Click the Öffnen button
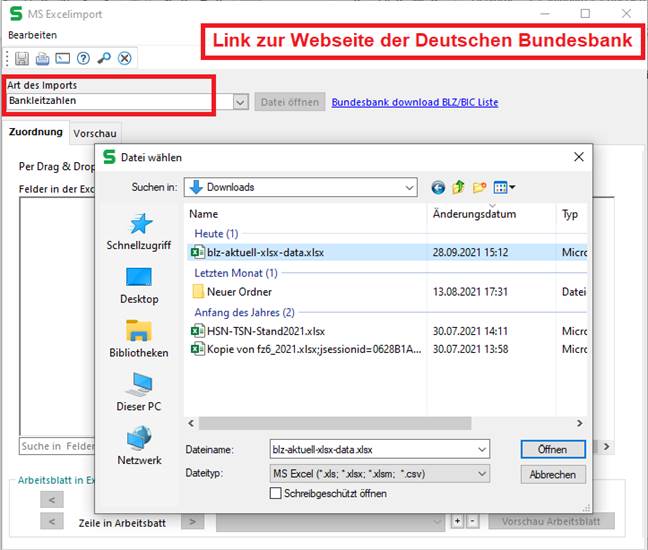This screenshot has height=550, width=648. [552, 449]
